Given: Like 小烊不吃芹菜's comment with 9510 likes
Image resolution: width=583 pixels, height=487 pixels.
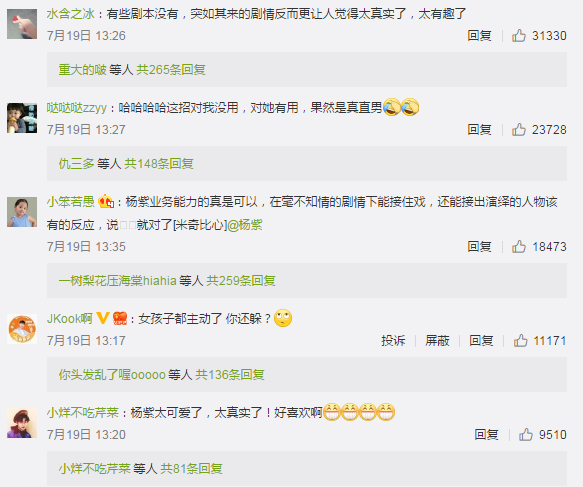Looking at the screenshot, I should click(526, 435).
